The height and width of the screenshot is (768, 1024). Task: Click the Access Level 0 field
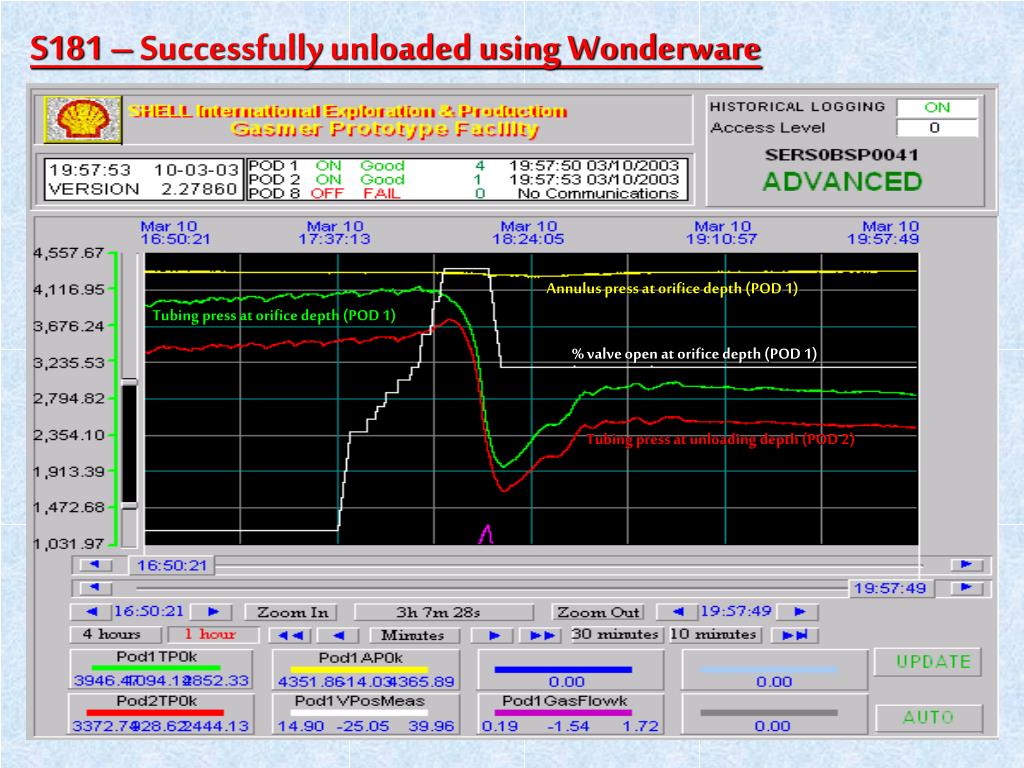point(937,127)
